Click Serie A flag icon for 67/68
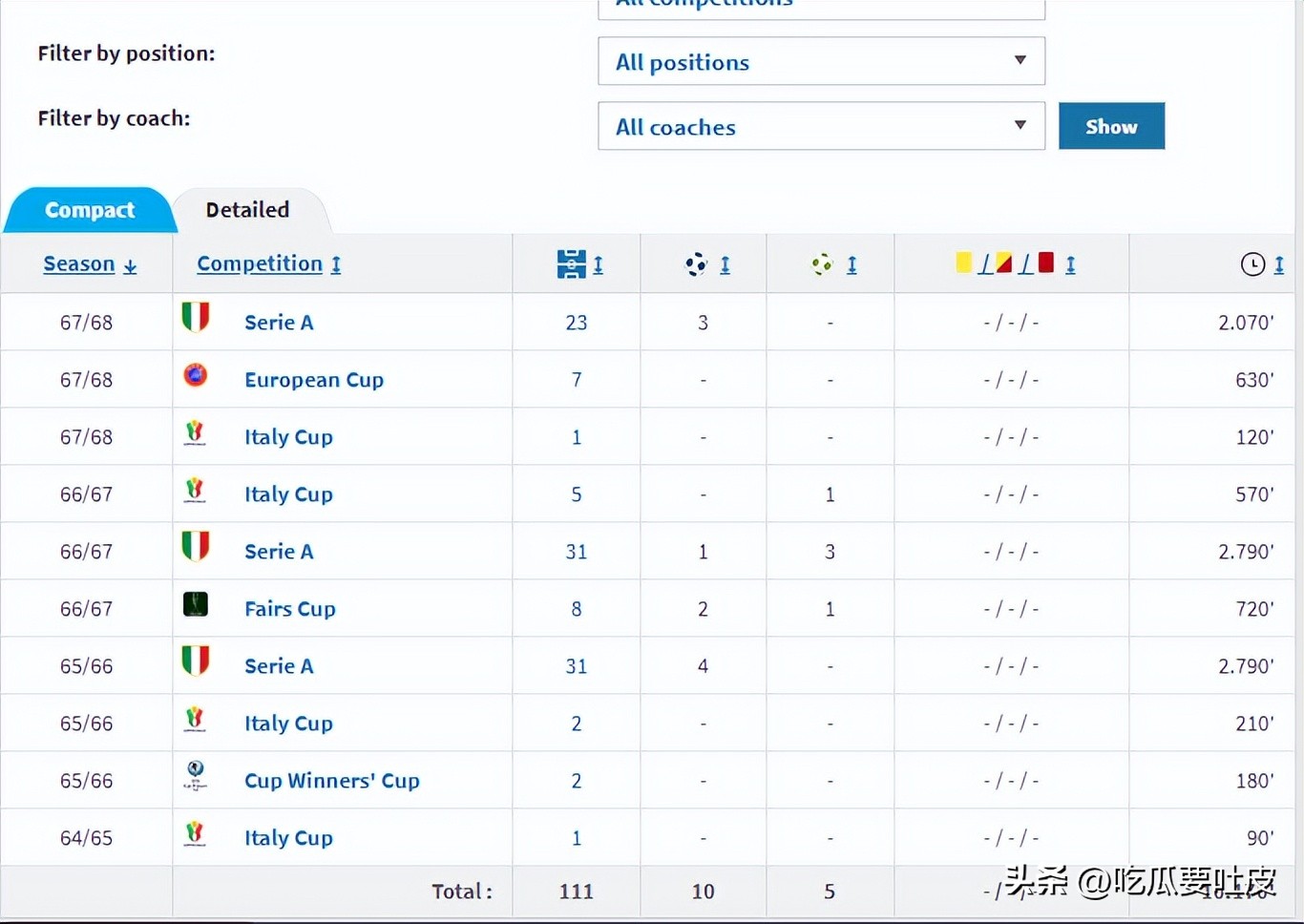This screenshot has width=1304, height=924. pyautogui.click(x=196, y=317)
